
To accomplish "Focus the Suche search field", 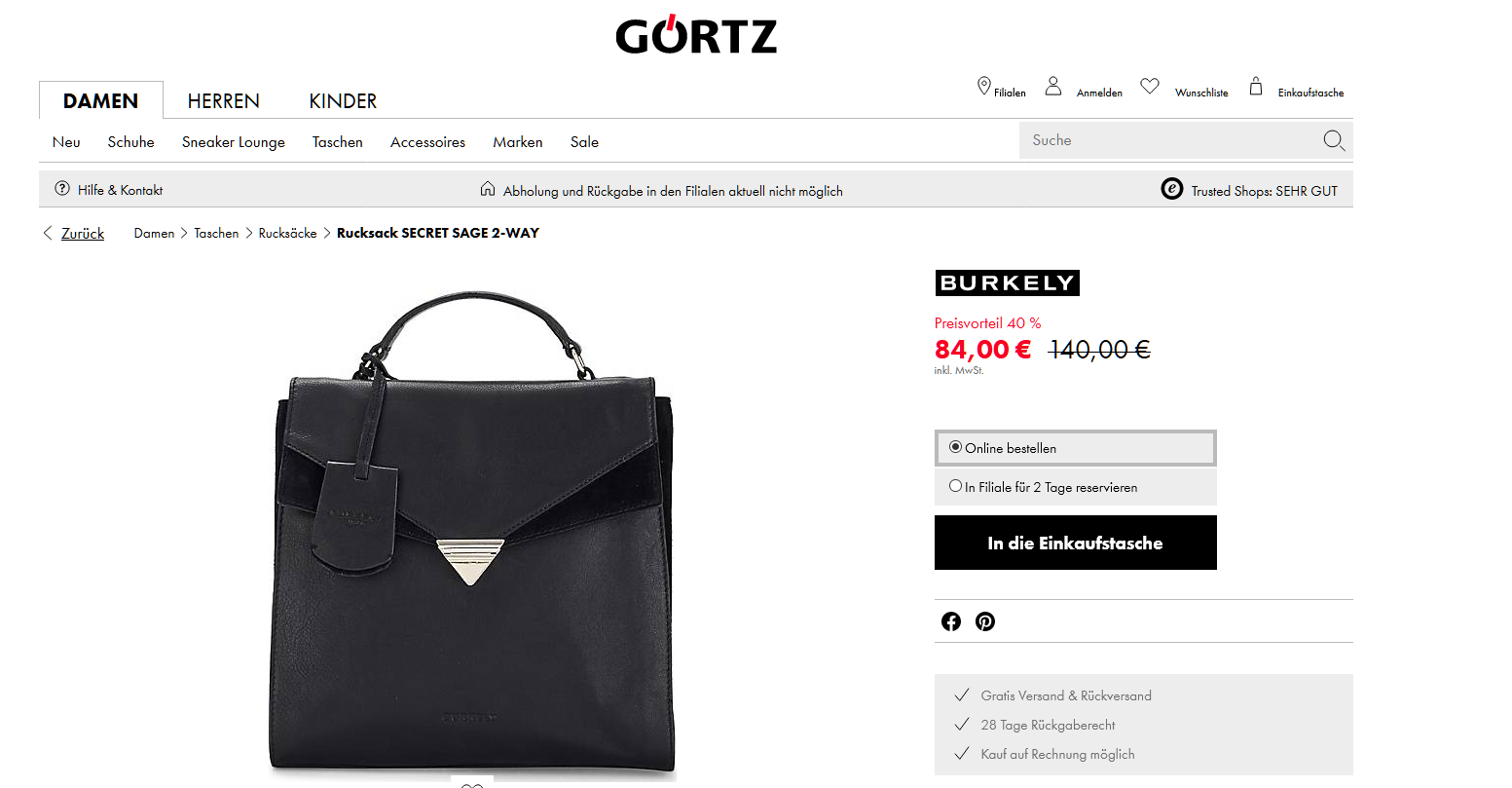I will (x=1168, y=140).
